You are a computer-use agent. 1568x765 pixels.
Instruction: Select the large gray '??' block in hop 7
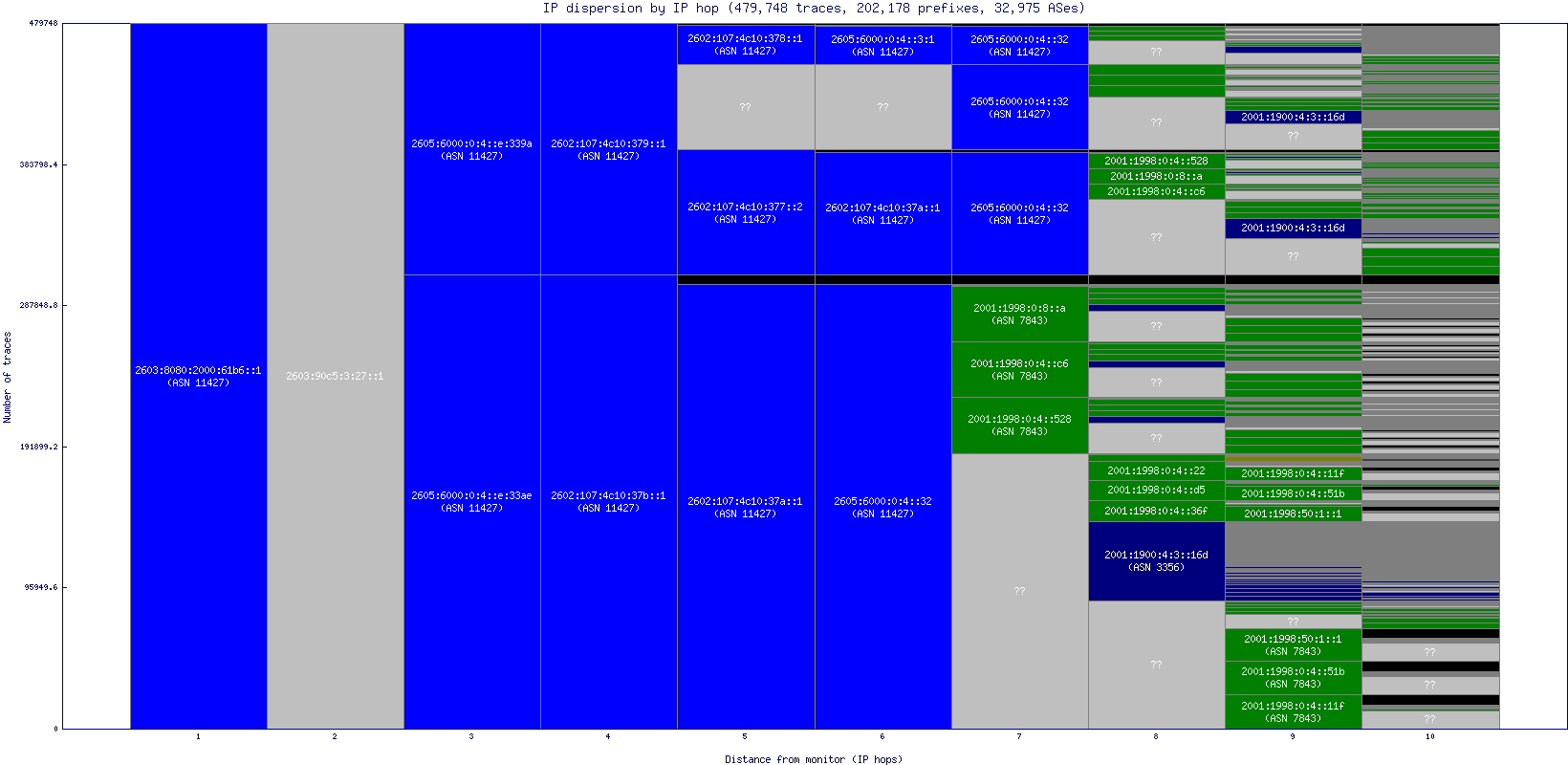pos(1020,591)
